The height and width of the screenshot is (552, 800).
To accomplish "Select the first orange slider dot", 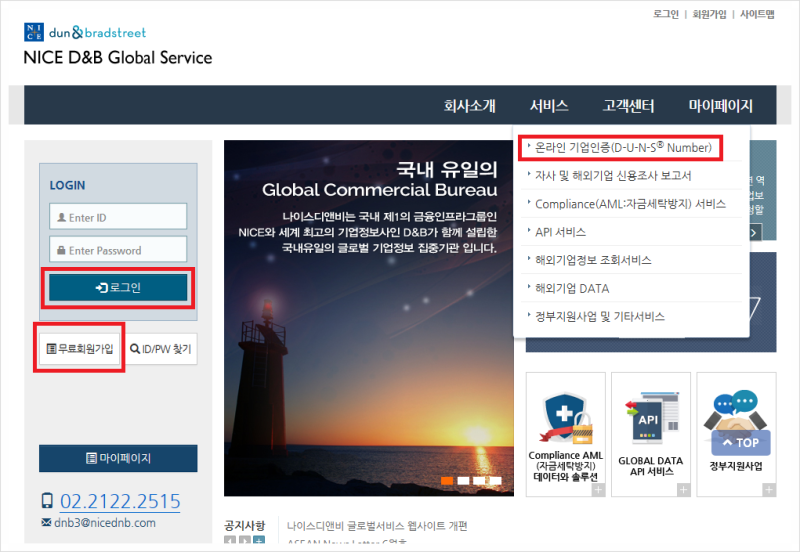I will (447, 481).
